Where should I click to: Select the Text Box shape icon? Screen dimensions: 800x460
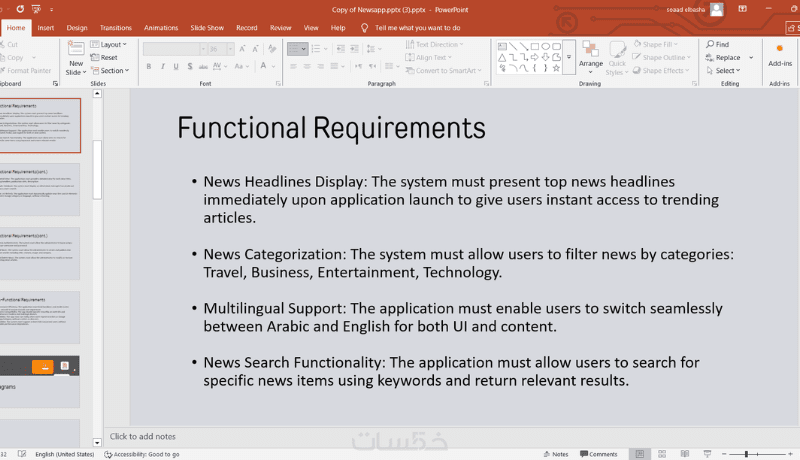click(502, 46)
